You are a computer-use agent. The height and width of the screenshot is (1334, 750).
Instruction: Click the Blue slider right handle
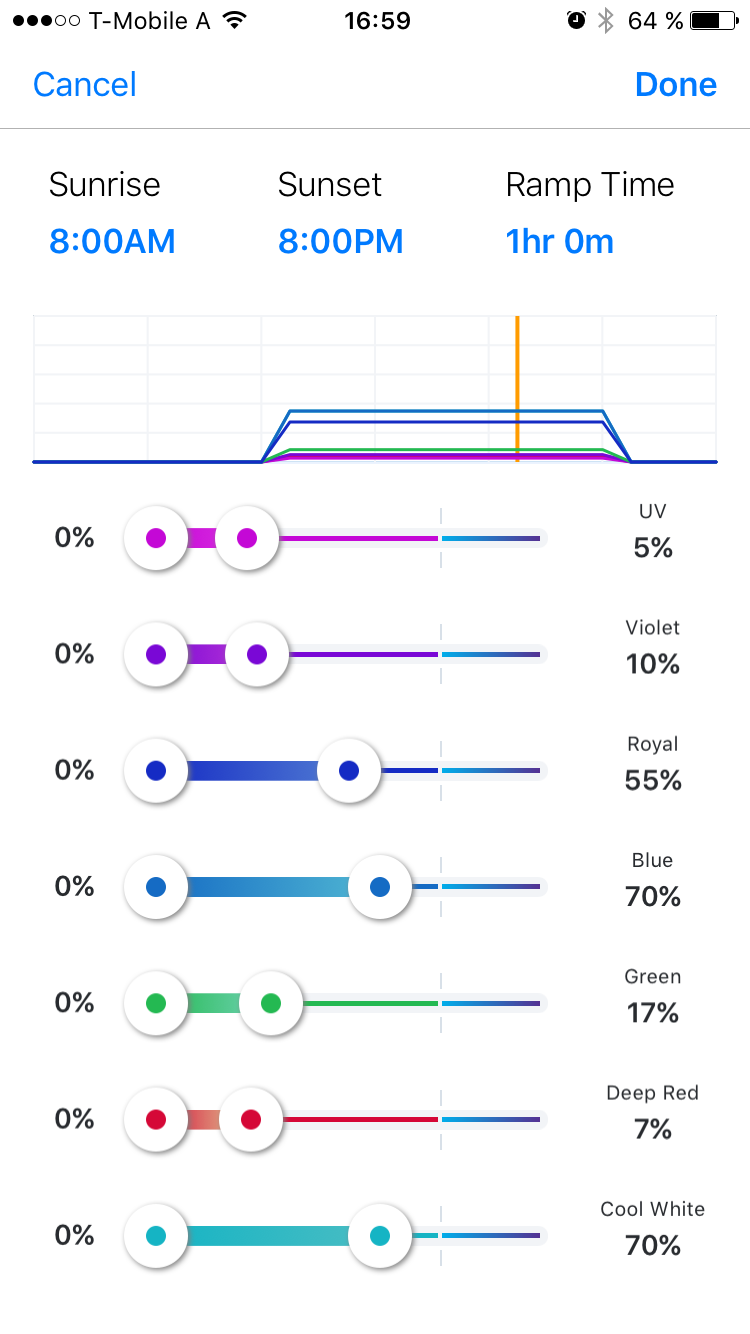[x=380, y=887]
